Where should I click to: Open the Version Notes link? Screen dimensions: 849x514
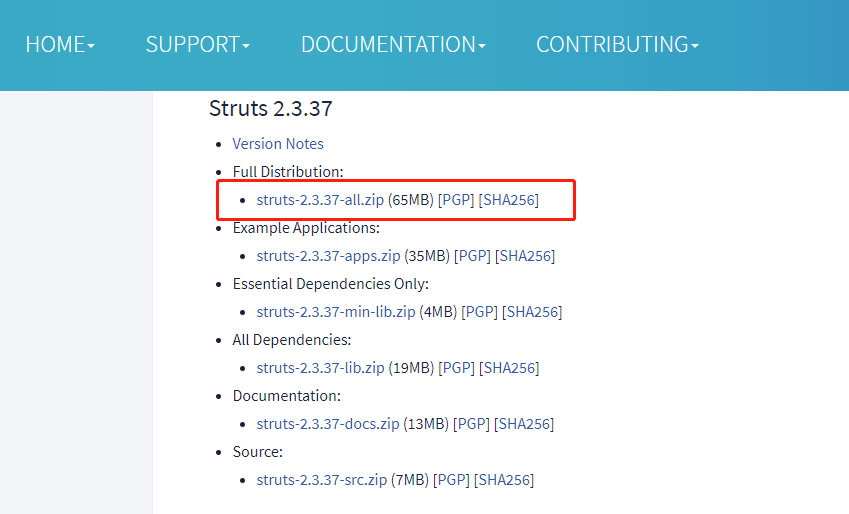278,144
